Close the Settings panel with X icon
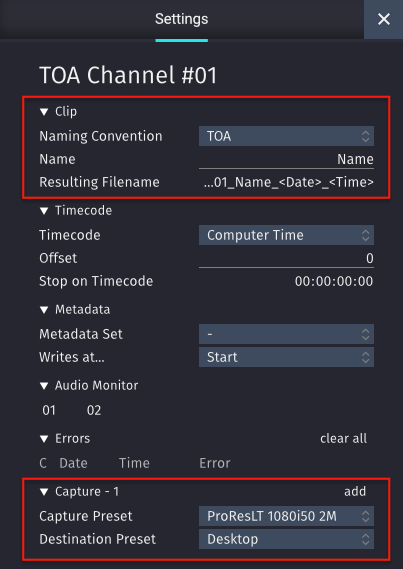This screenshot has width=403, height=569. pos(383,19)
